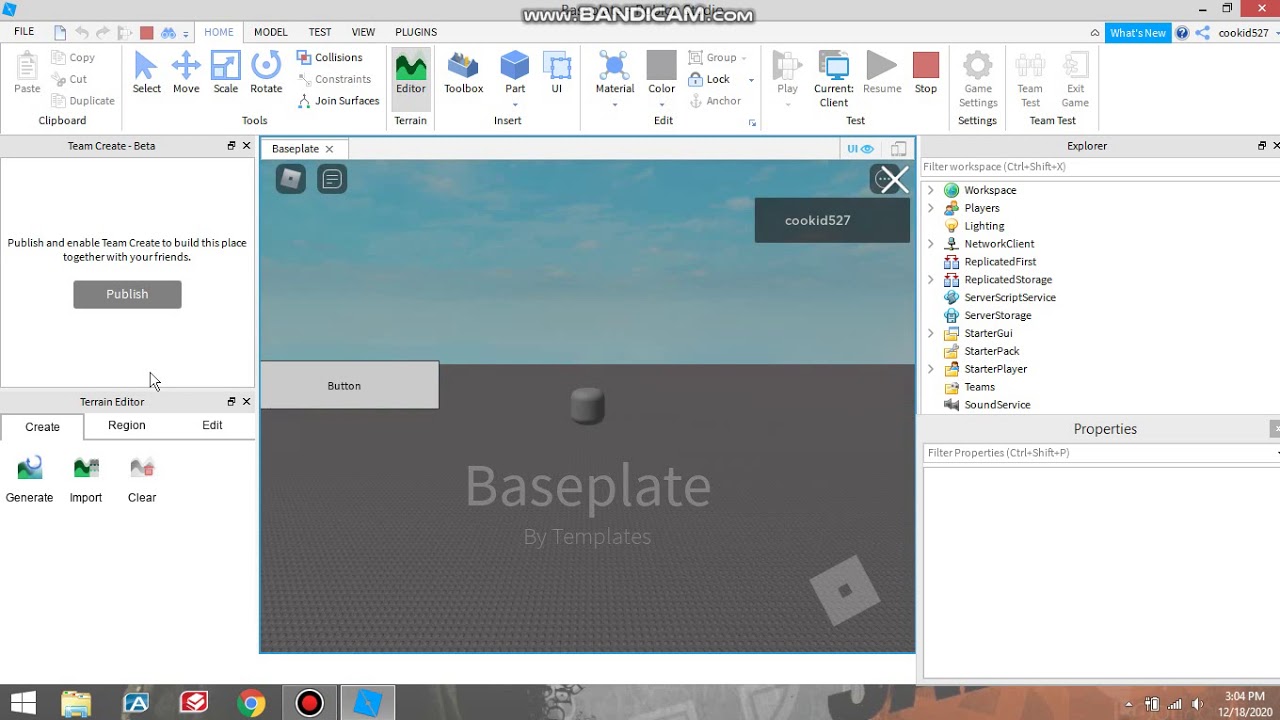Click Bandicam recorder taskbar icon

[x=309, y=703]
